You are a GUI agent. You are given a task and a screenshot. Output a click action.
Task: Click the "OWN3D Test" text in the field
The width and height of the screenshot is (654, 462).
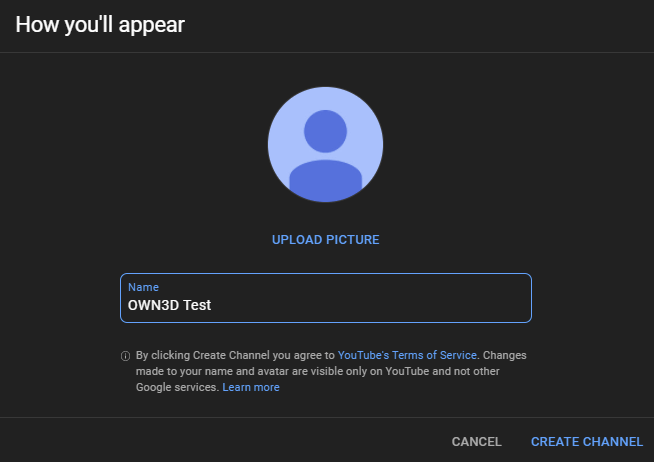coord(169,305)
